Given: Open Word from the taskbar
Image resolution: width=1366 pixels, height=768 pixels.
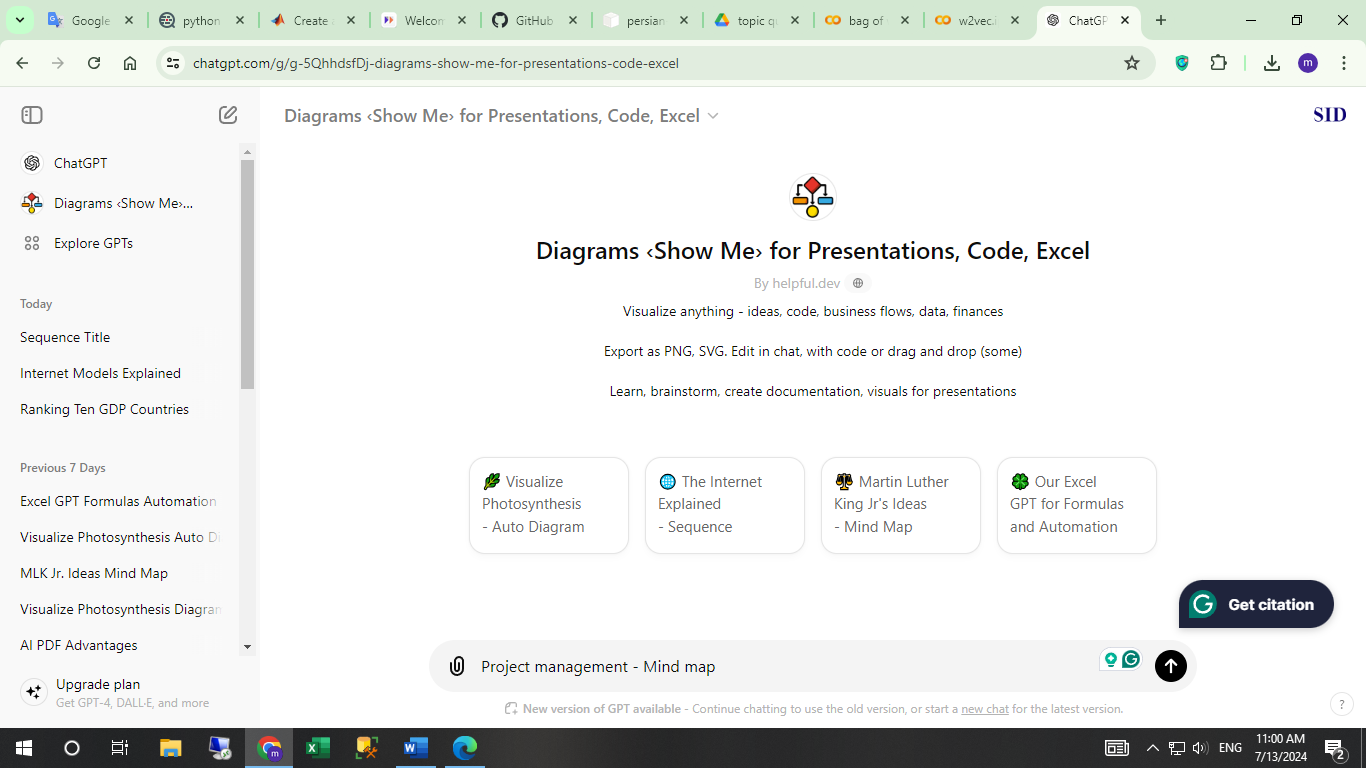Looking at the screenshot, I should (416, 748).
